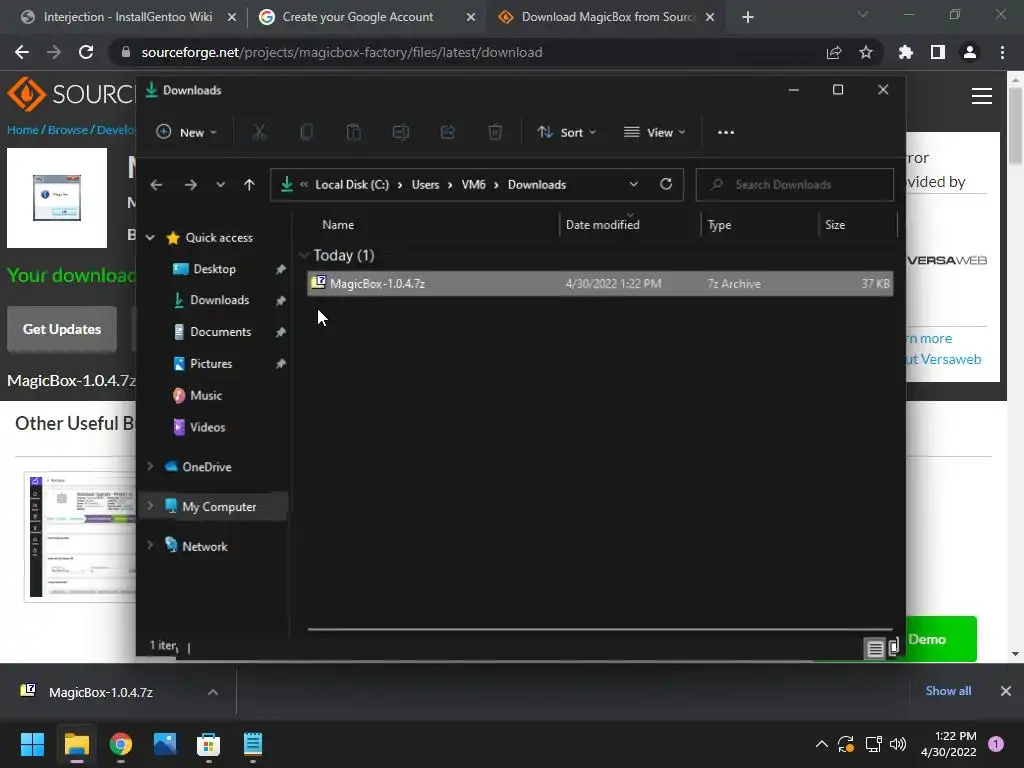Click the Home breadcrumb link on SourceForge
1024x768 pixels.
click(23, 130)
